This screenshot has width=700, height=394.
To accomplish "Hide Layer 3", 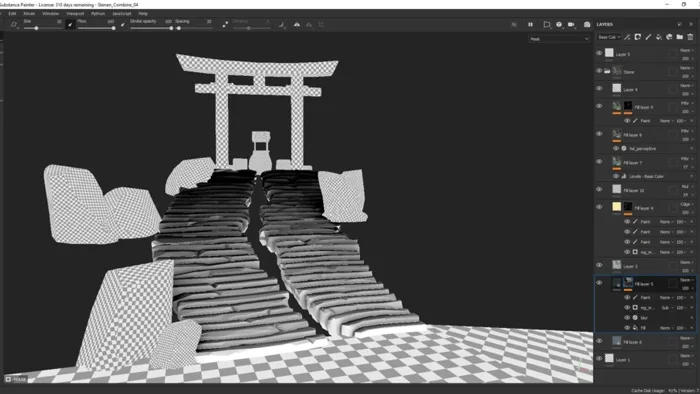I will click(599, 265).
